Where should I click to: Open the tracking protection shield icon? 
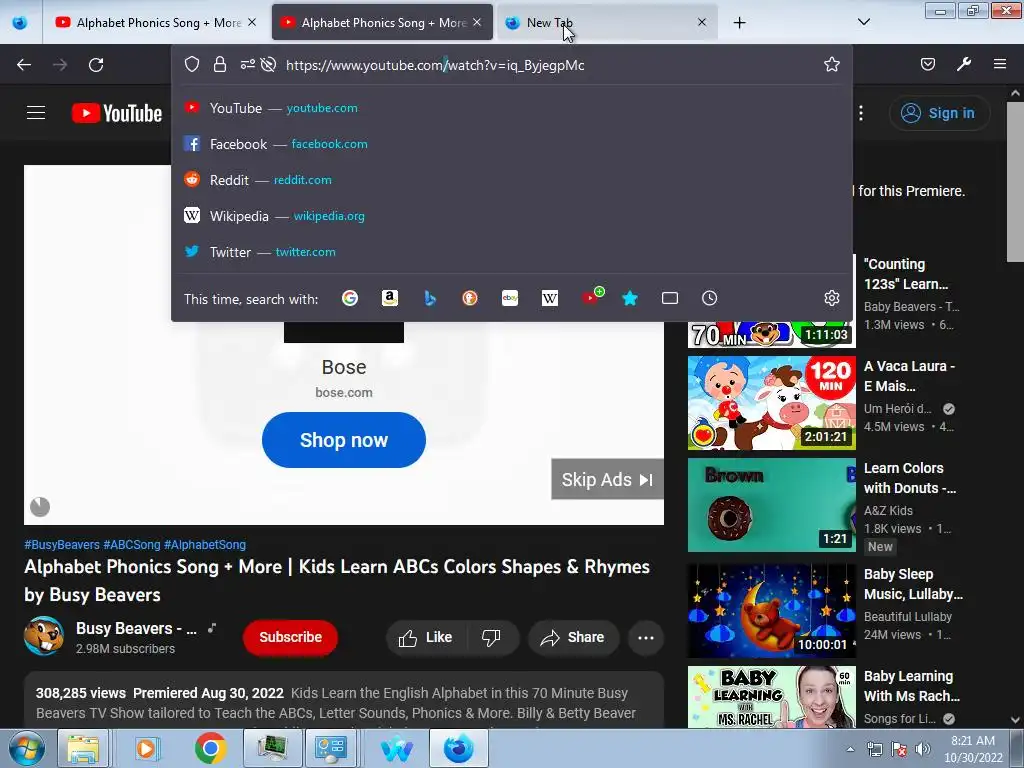(x=191, y=65)
